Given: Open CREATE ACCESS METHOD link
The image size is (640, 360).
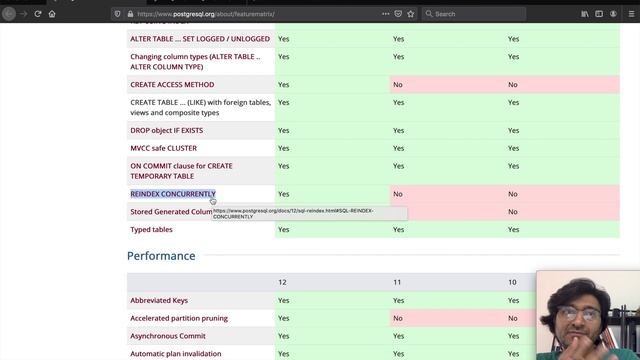Looking at the screenshot, I should [x=172, y=84].
